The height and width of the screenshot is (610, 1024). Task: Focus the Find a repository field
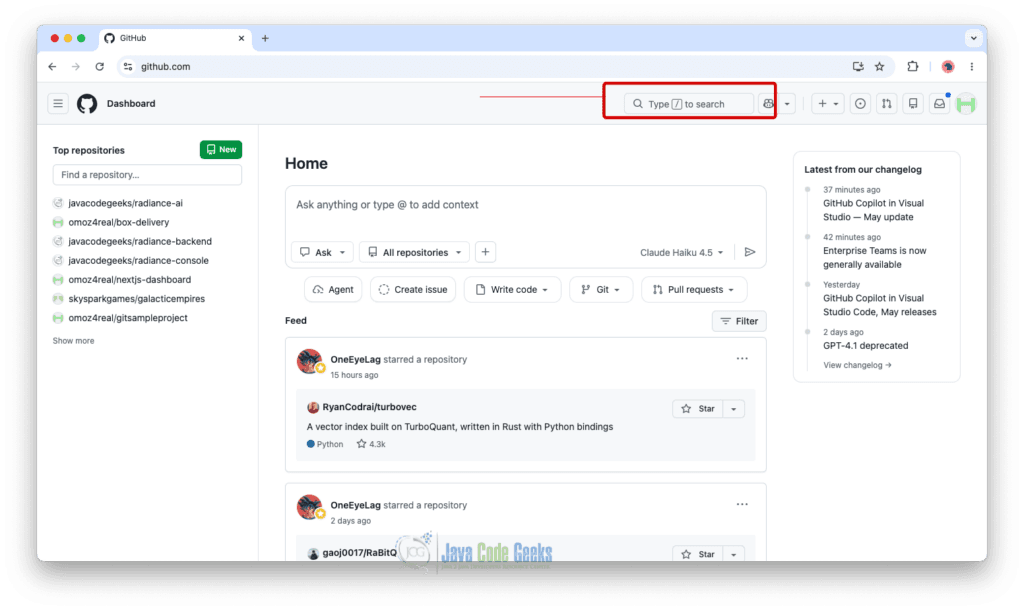[x=147, y=175]
